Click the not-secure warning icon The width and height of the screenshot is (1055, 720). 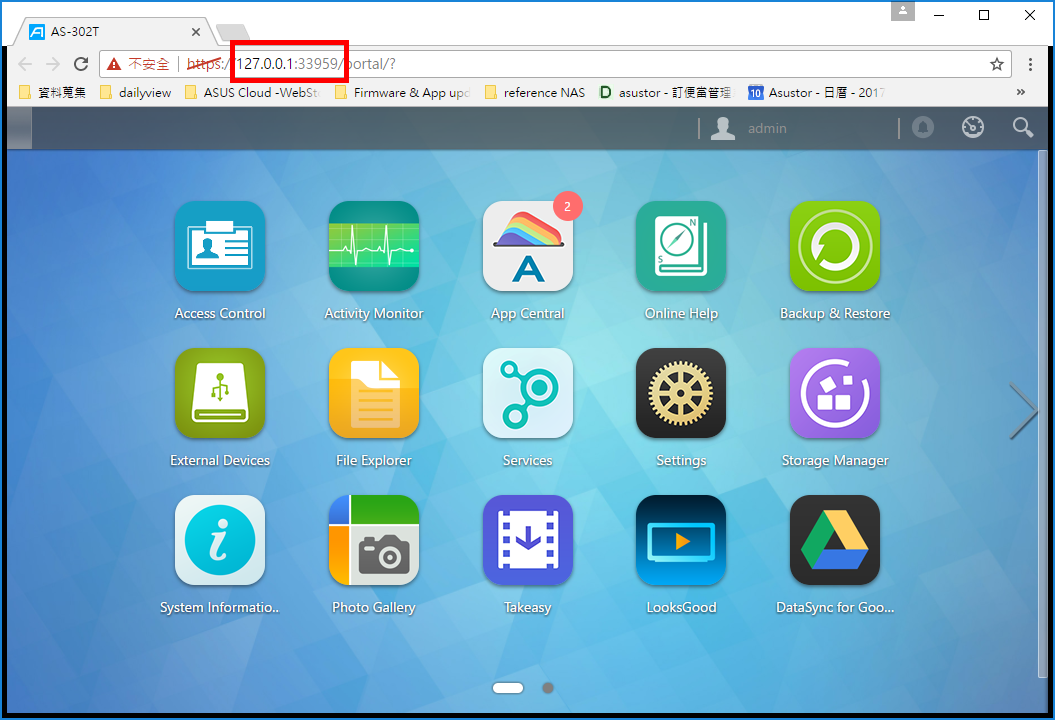114,64
